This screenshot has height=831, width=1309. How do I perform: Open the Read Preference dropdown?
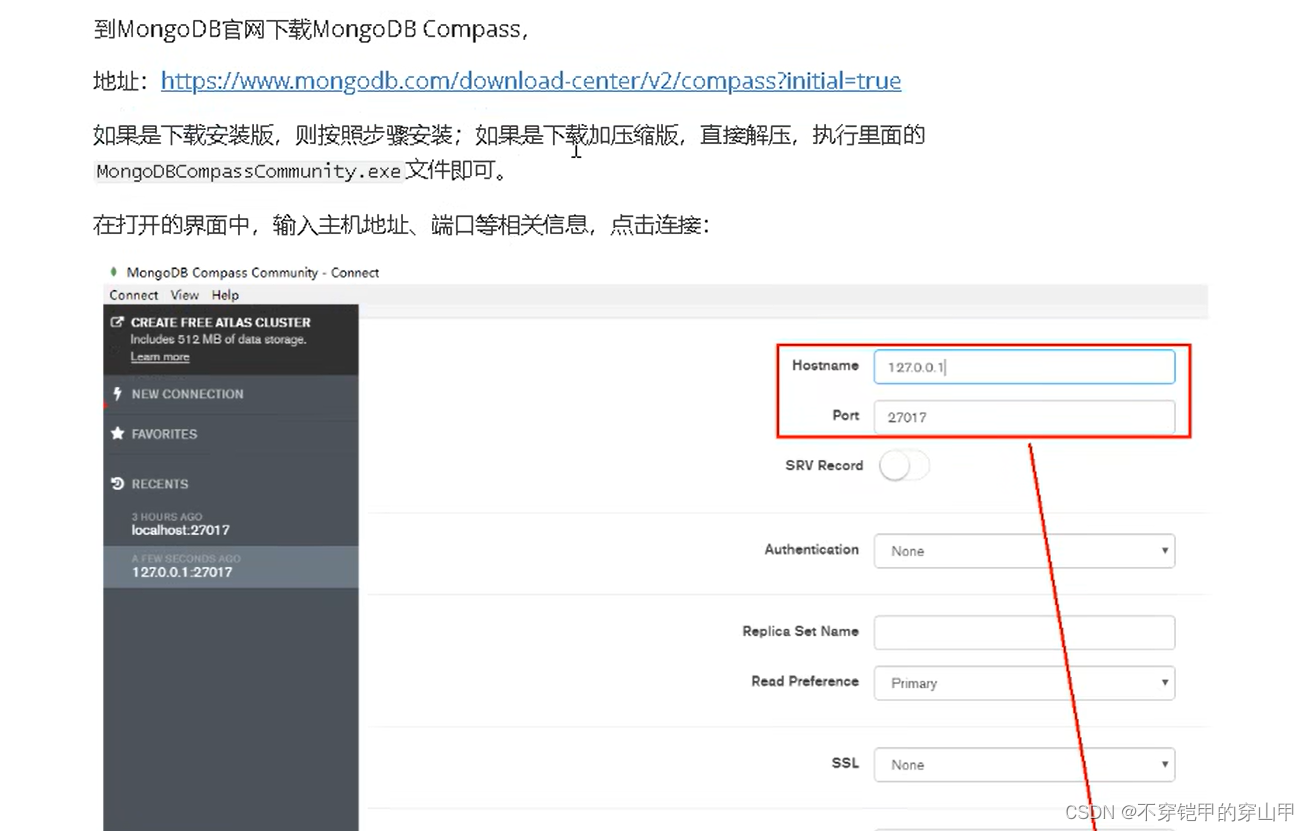1024,683
